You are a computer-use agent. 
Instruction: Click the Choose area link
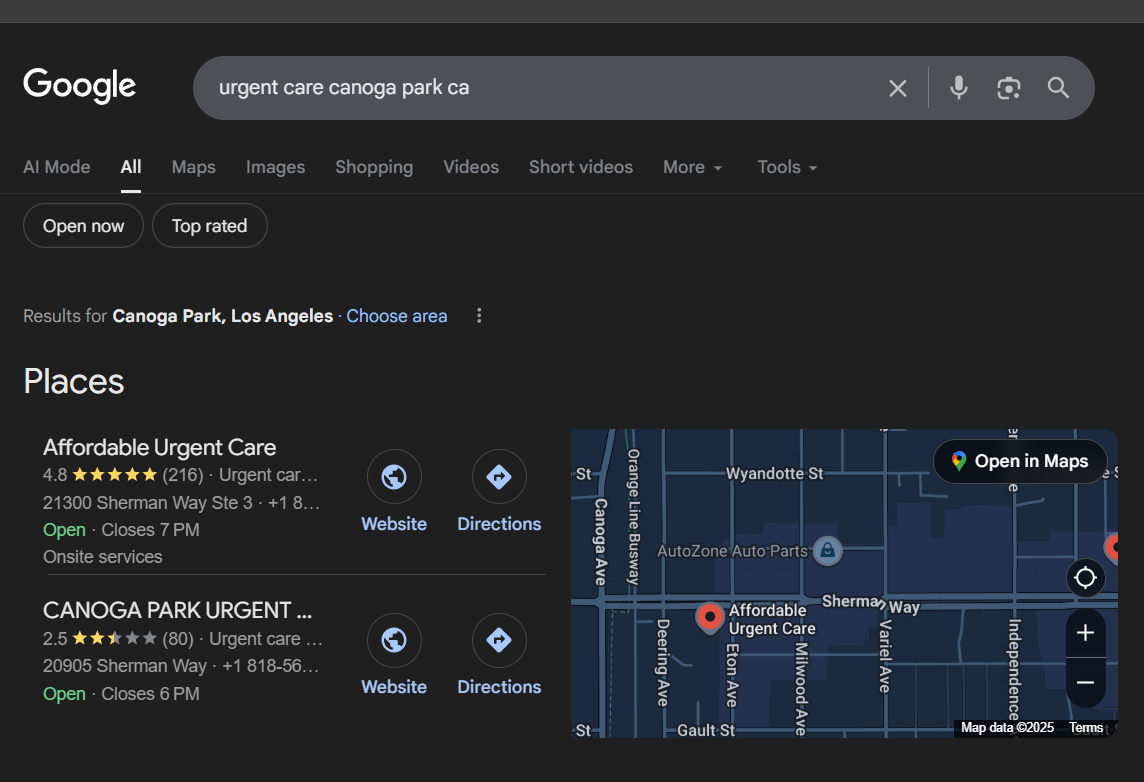tap(397, 316)
